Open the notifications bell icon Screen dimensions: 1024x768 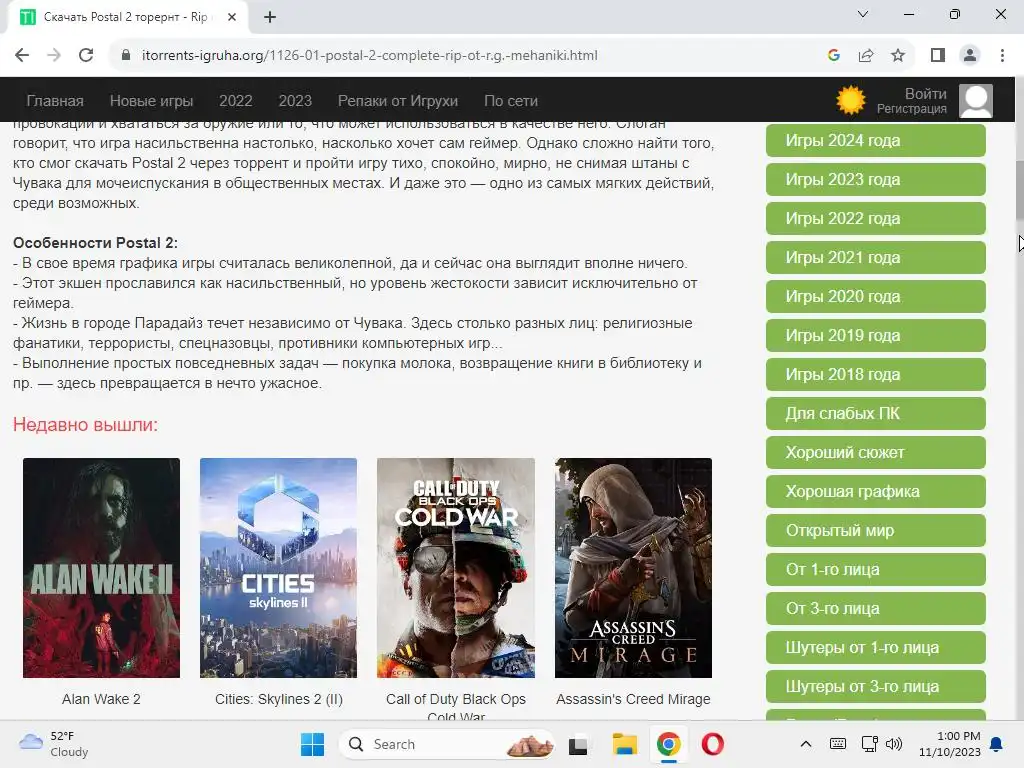point(997,744)
